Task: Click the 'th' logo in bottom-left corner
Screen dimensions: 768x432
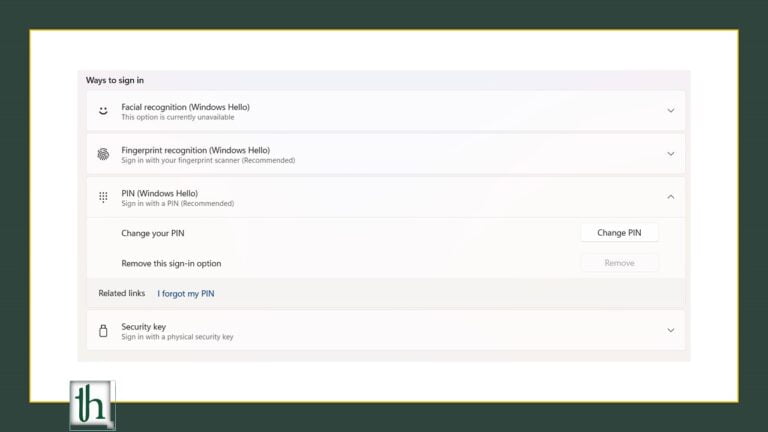Action: click(92, 405)
